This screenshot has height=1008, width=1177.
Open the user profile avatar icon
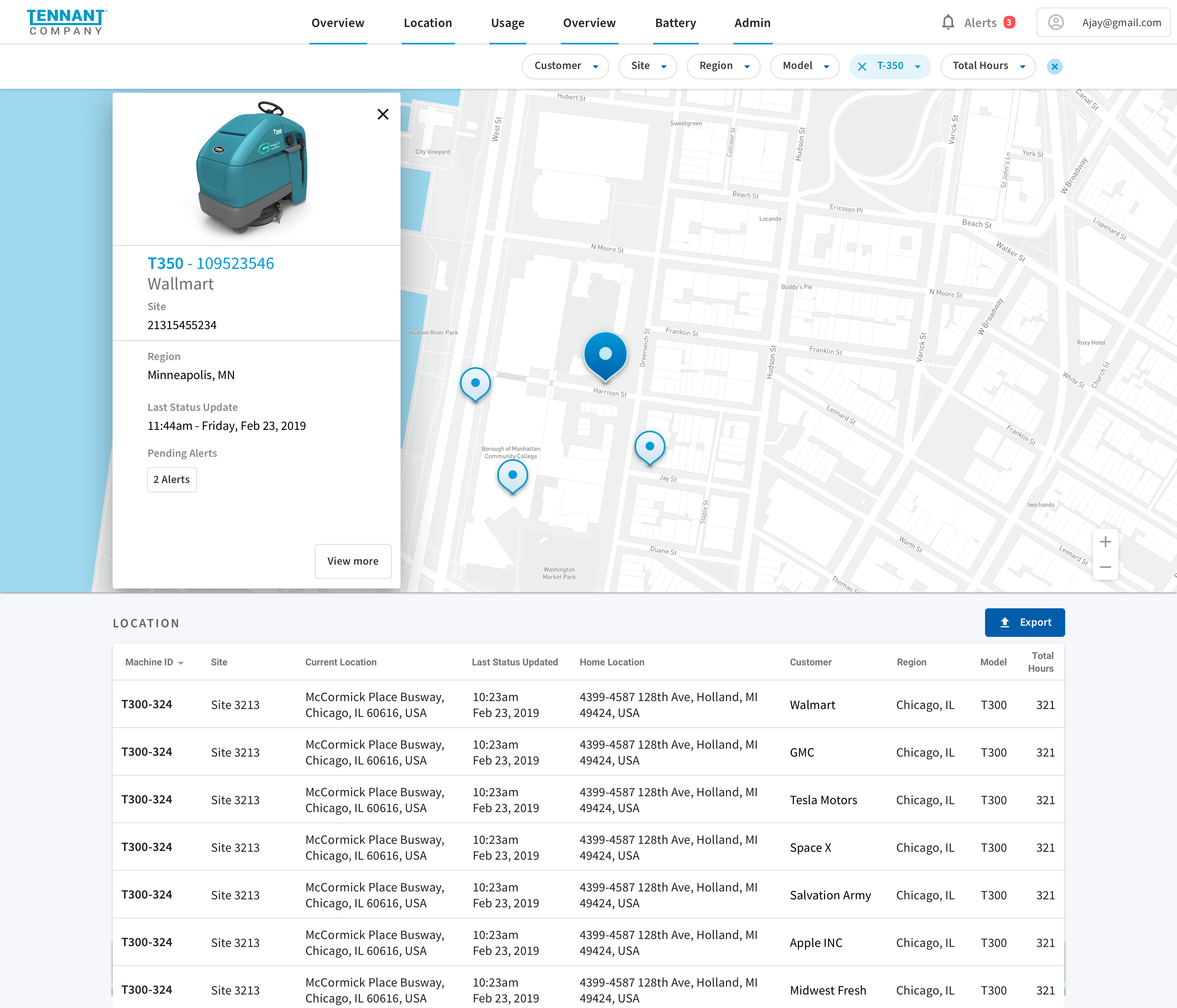(1055, 23)
